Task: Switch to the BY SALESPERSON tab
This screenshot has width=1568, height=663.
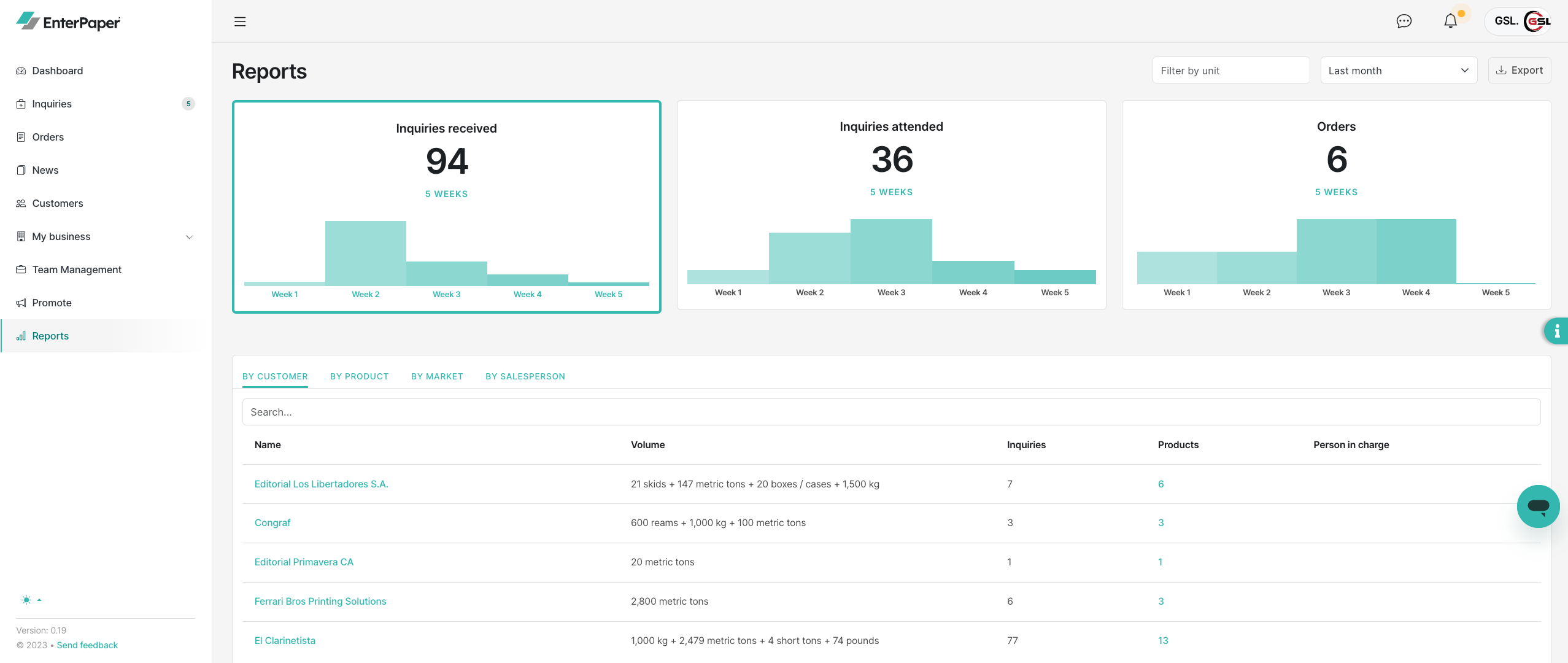Action: click(525, 376)
